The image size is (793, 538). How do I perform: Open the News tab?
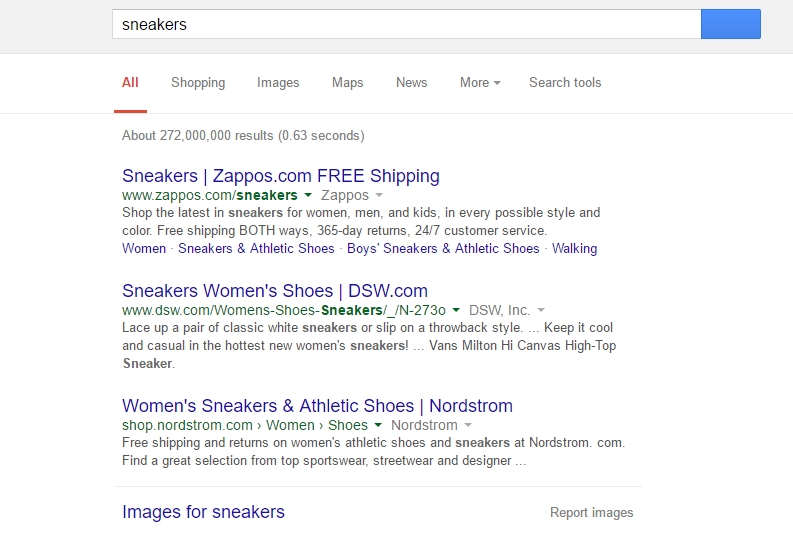pos(412,82)
